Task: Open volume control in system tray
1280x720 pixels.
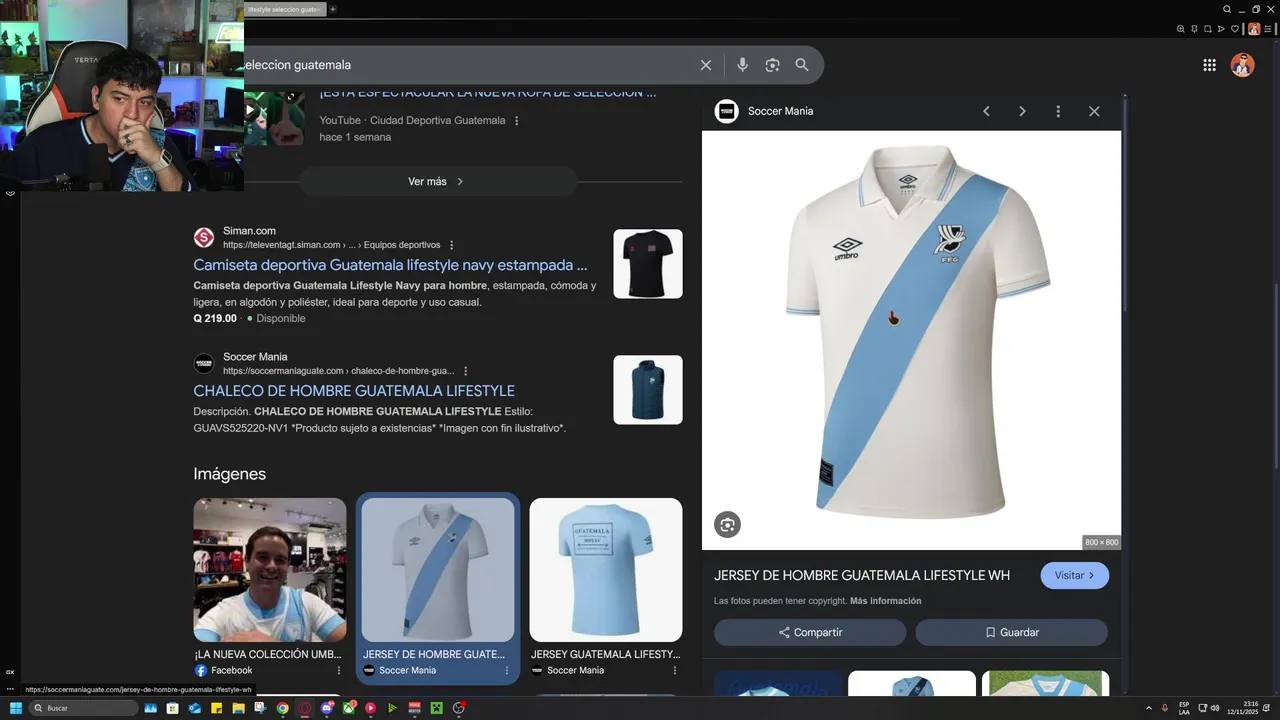Action: click(x=1215, y=708)
